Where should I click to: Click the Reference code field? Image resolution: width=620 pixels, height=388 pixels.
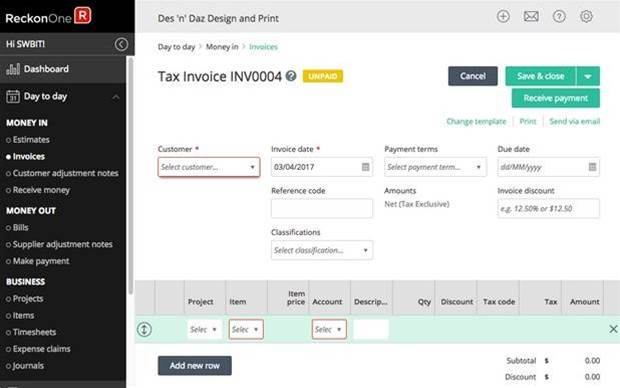pyautogui.click(x=322, y=208)
